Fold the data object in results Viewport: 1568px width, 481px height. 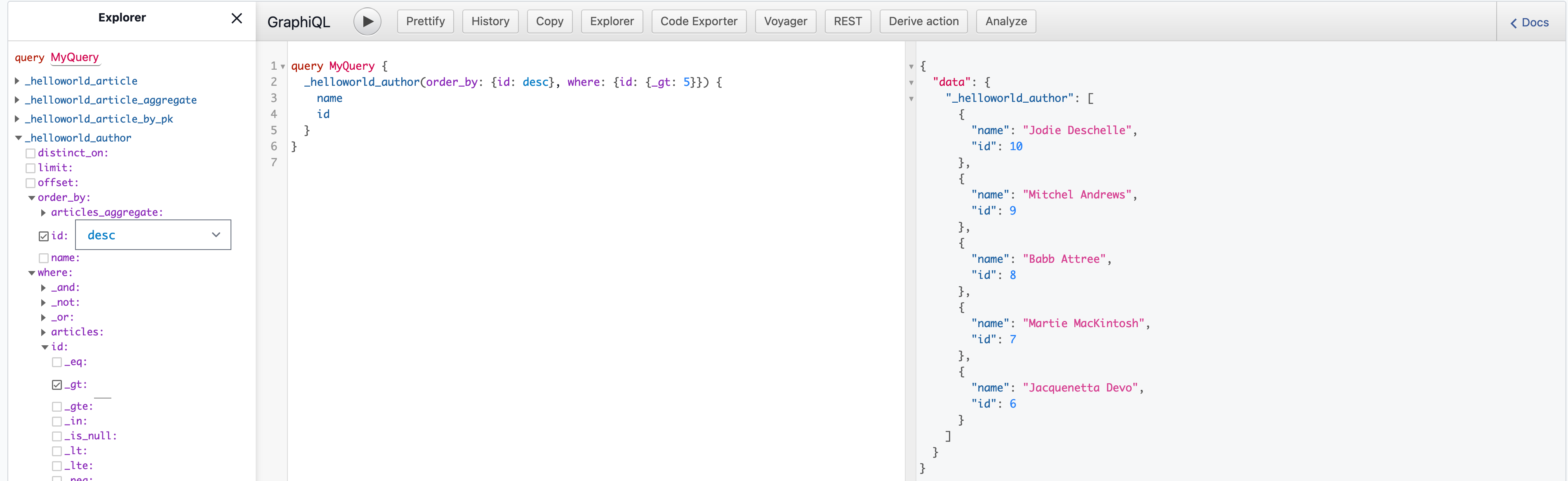click(x=911, y=83)
